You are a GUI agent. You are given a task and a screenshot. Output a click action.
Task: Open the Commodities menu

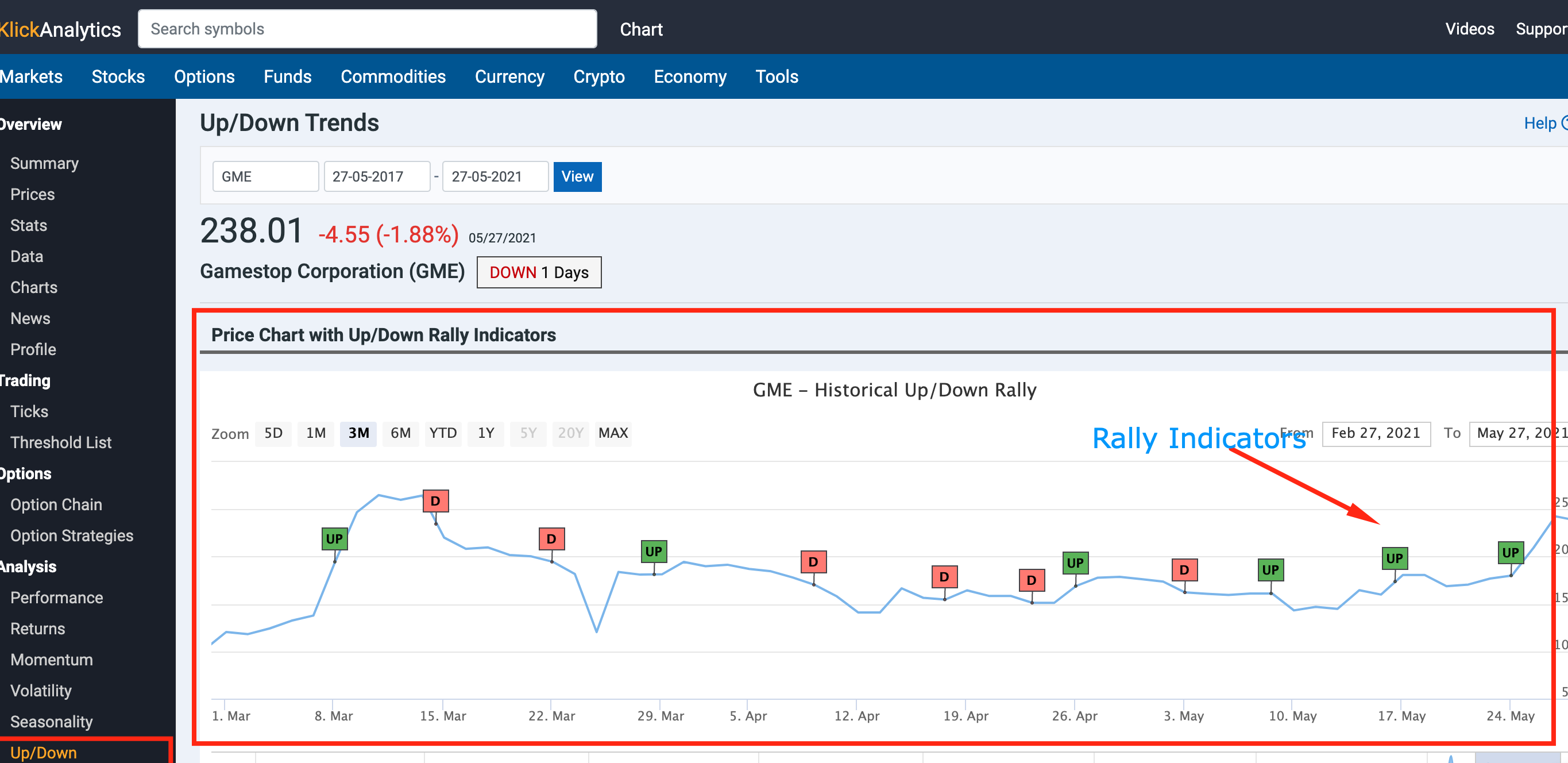(393, 76)
